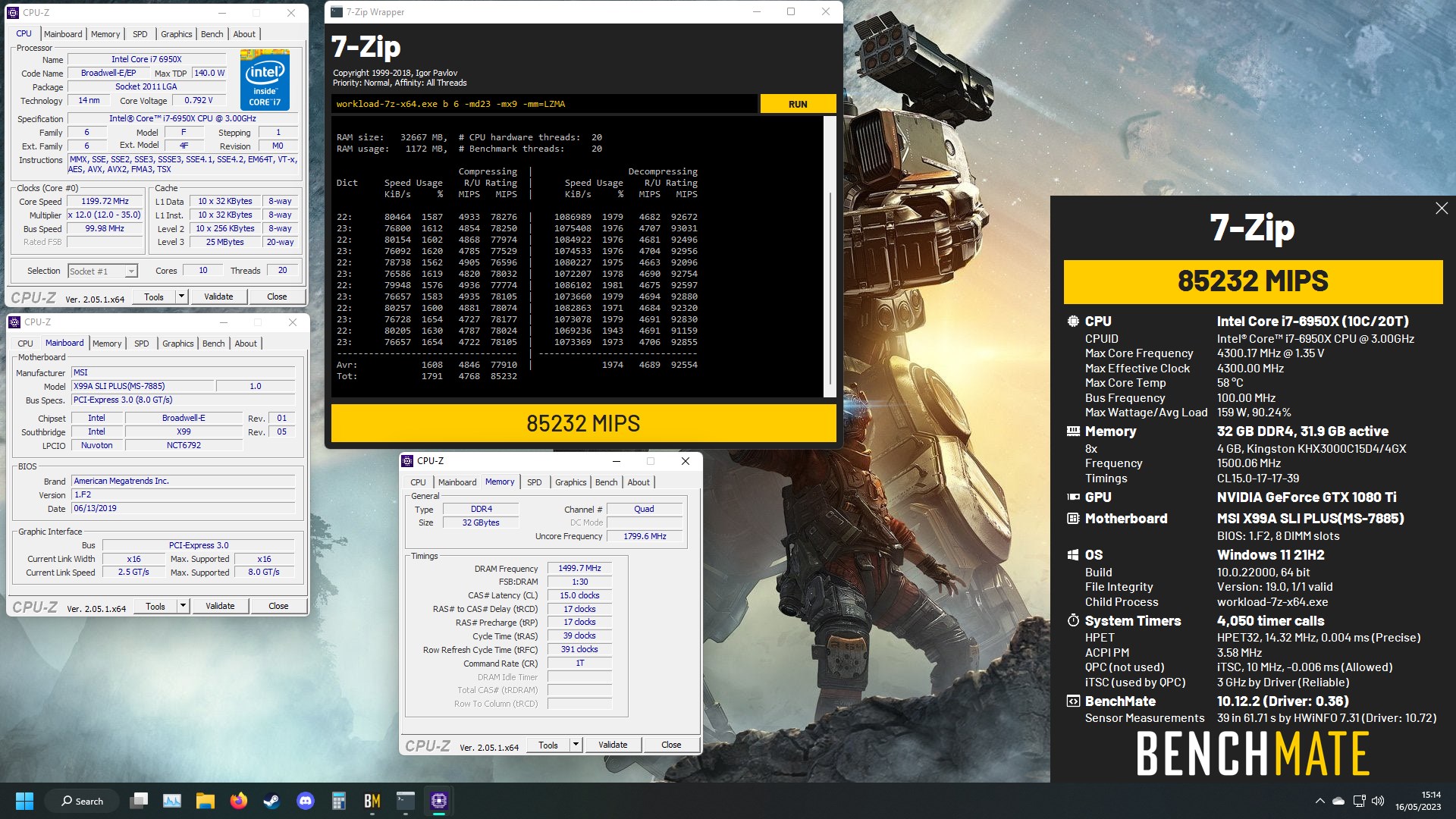Switch to the console window taskbar icon

(x=406, y=801)
